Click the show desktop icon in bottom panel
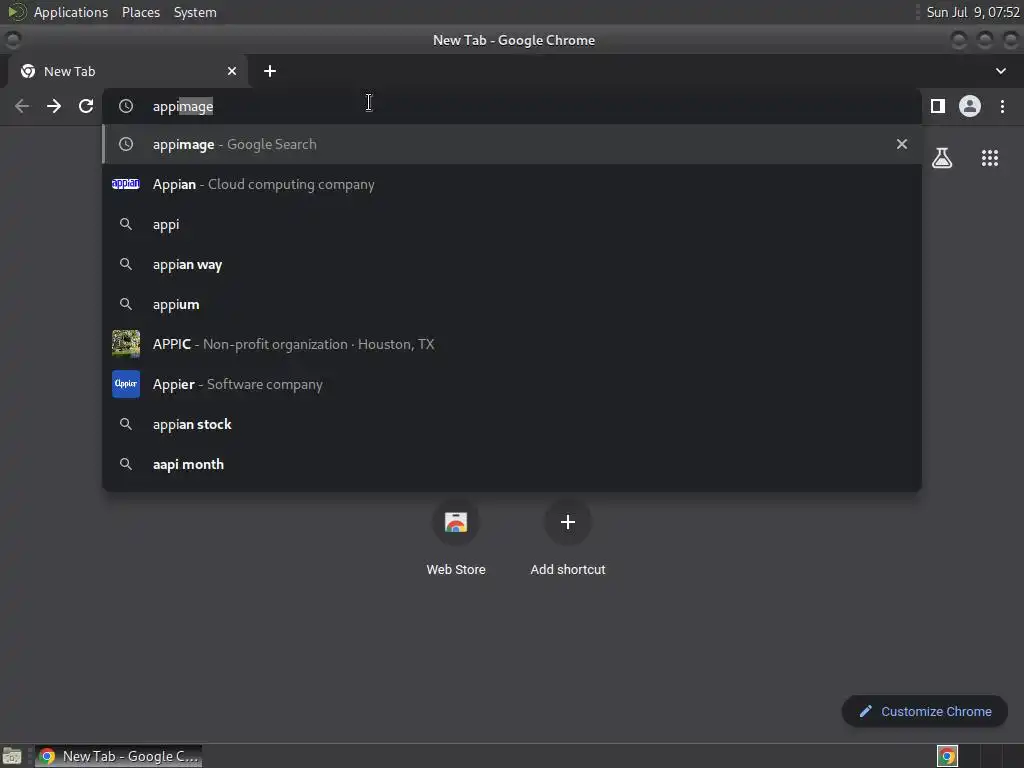The height and width of the screenshot is (768, 1024). click(12, 756)
